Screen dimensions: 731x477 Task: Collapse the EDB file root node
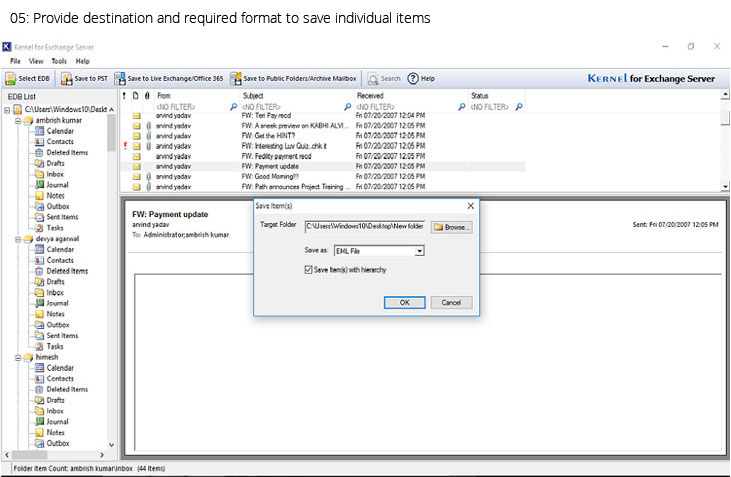coord(7,110)
